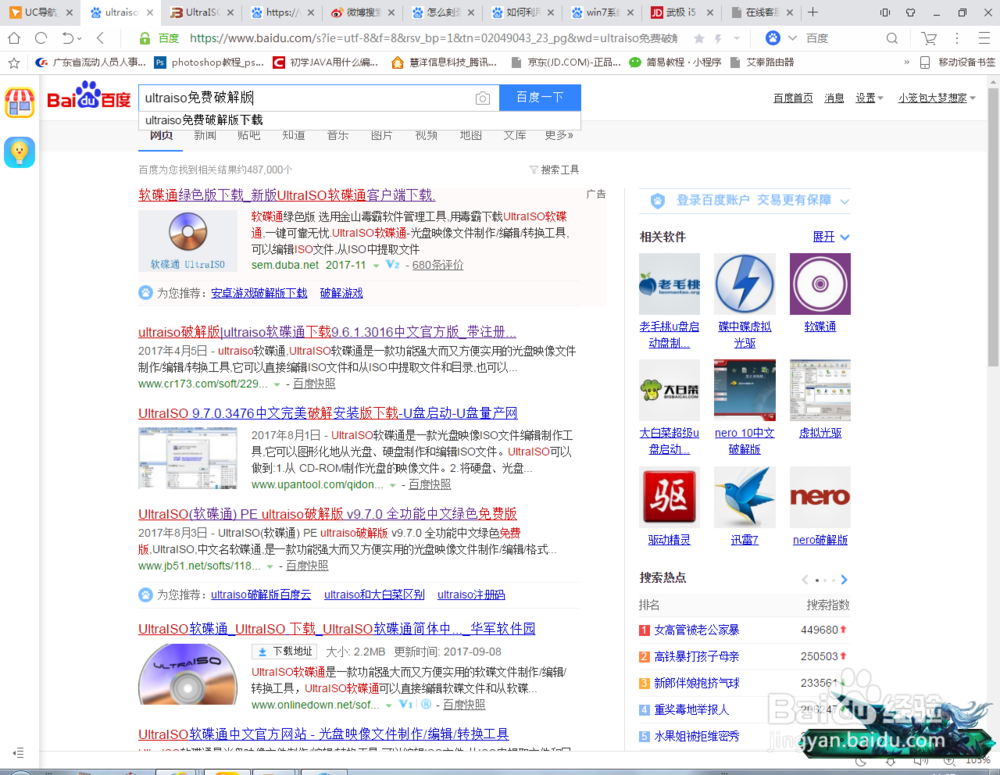Switch to the 知道 search tab
The image size is (1000, 775).
click(293, 135)
